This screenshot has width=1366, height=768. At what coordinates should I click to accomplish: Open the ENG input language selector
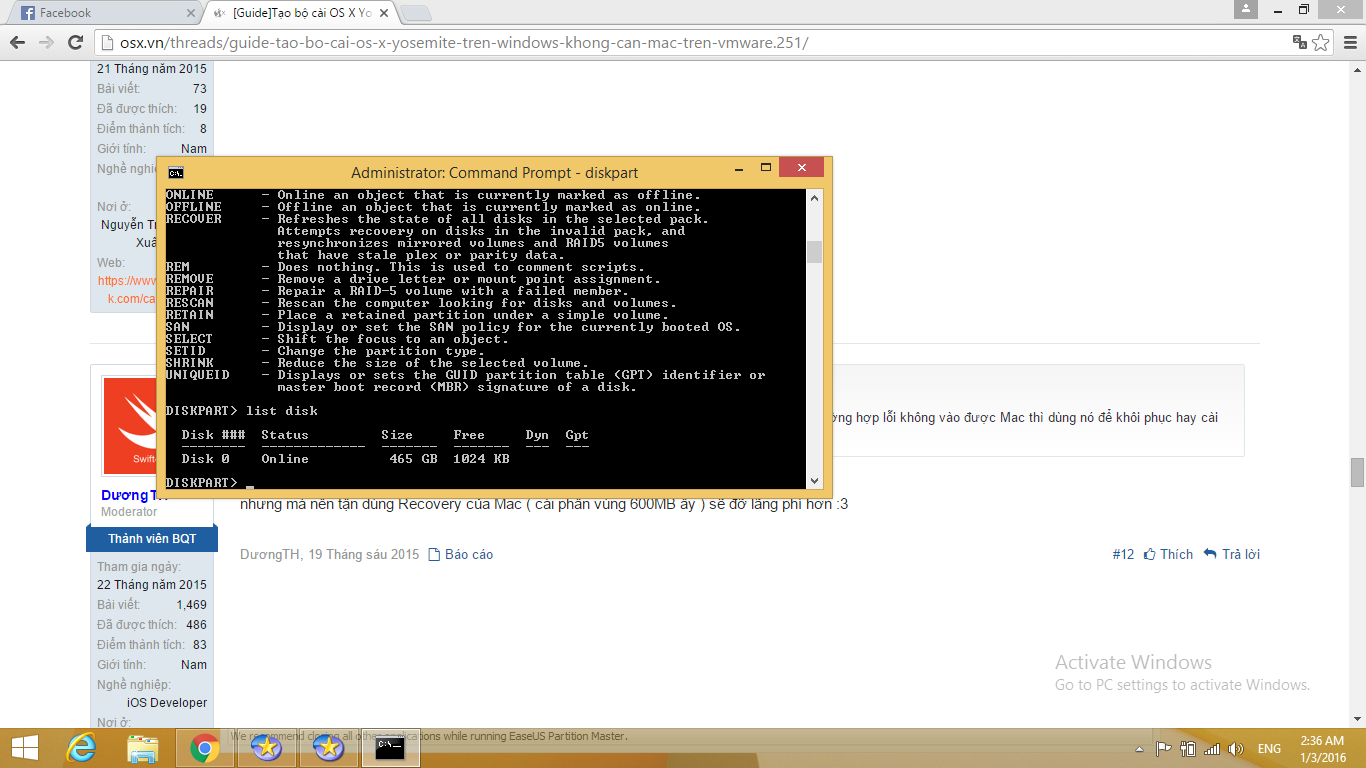tap(1269, 749)
